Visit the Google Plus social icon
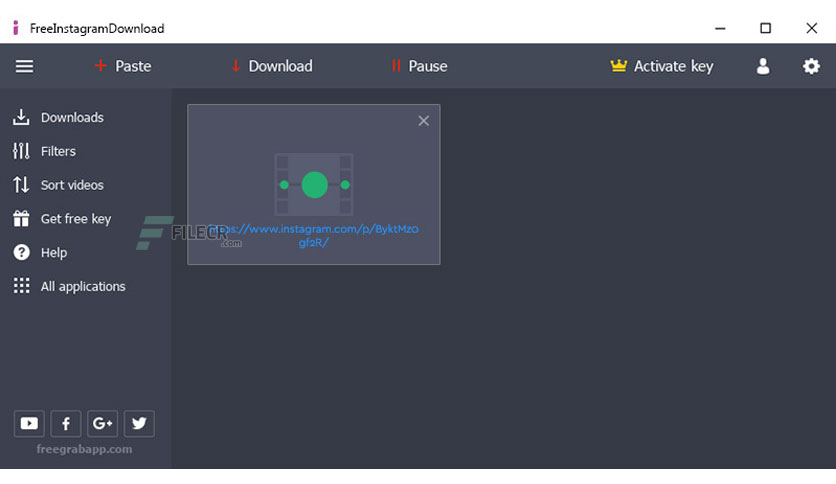 click(x=102, y=424)
